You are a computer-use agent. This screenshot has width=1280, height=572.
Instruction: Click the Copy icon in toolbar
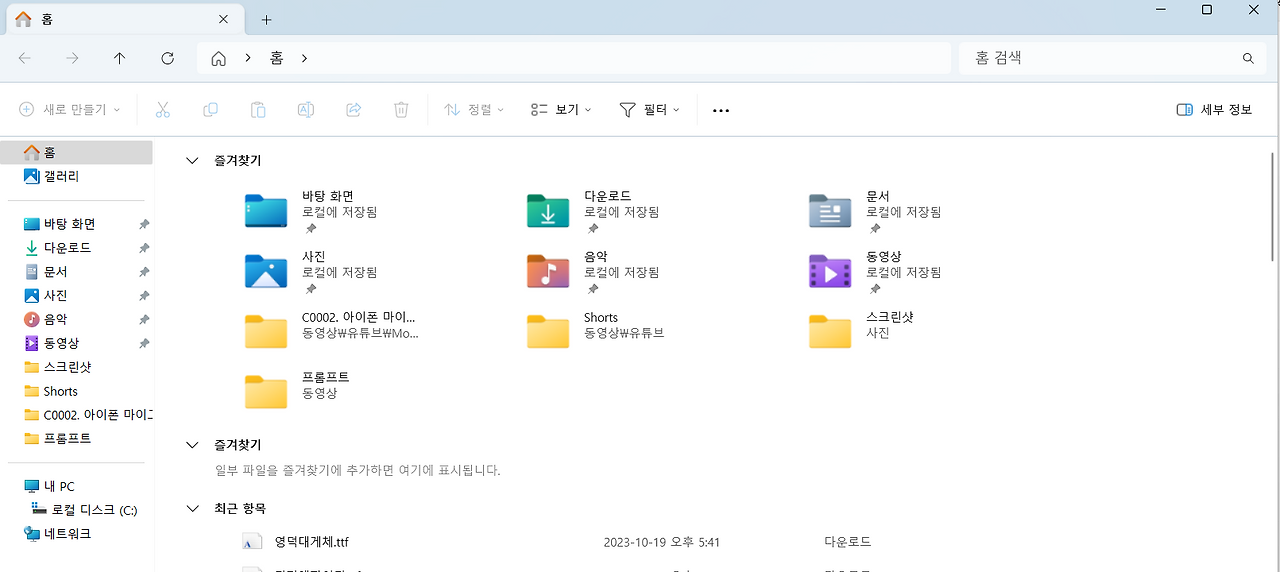point(210,110)
